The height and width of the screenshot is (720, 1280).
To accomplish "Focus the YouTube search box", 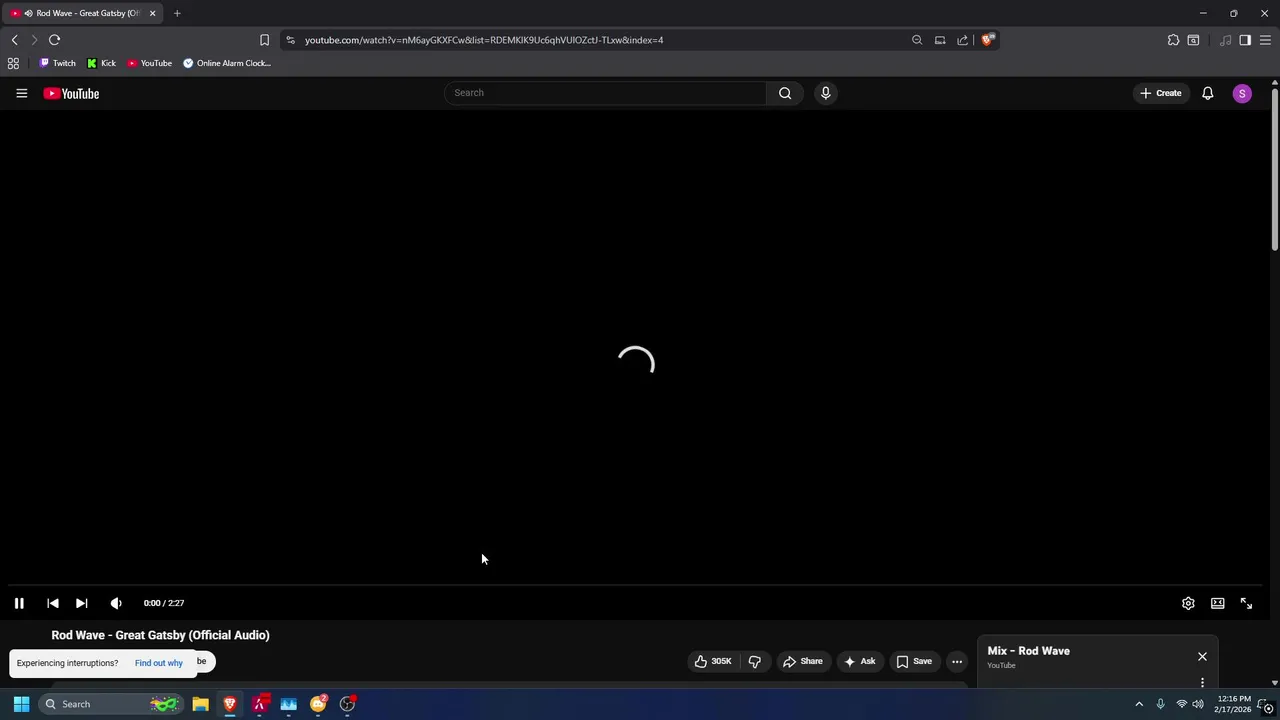I will 605,93.
